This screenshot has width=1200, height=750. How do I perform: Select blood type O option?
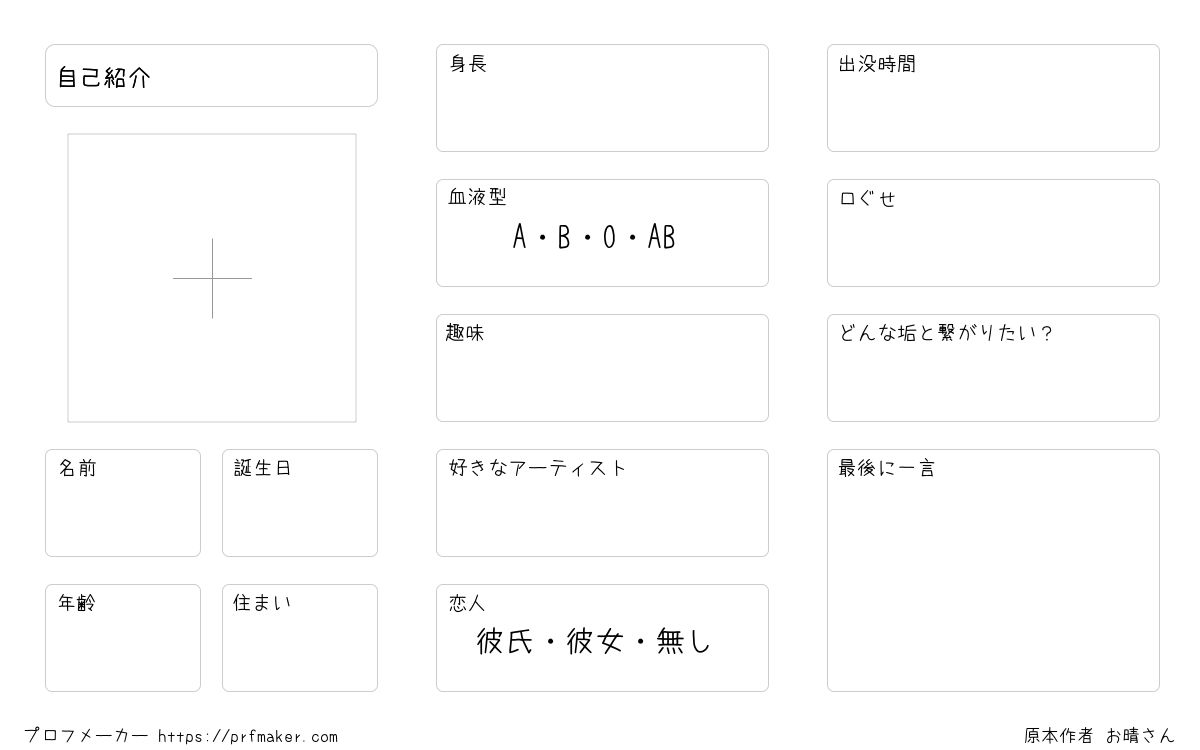609,237
